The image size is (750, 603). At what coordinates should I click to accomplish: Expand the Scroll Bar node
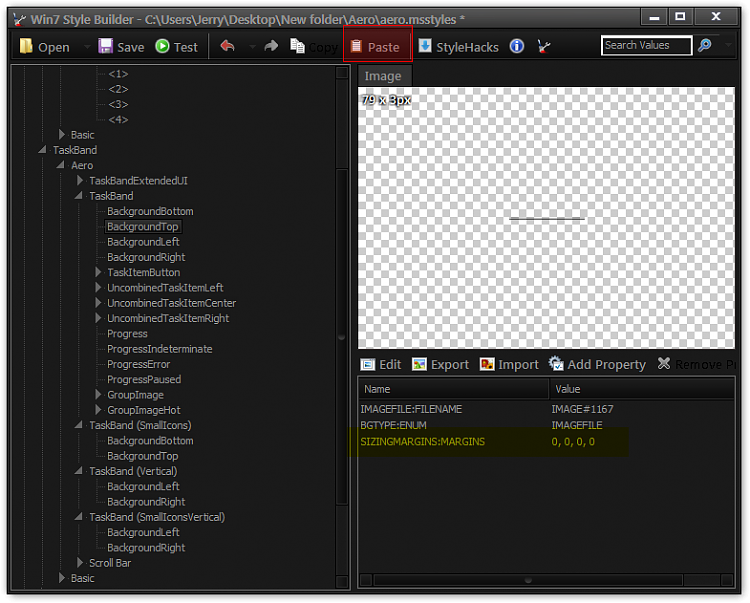(80, 562)
